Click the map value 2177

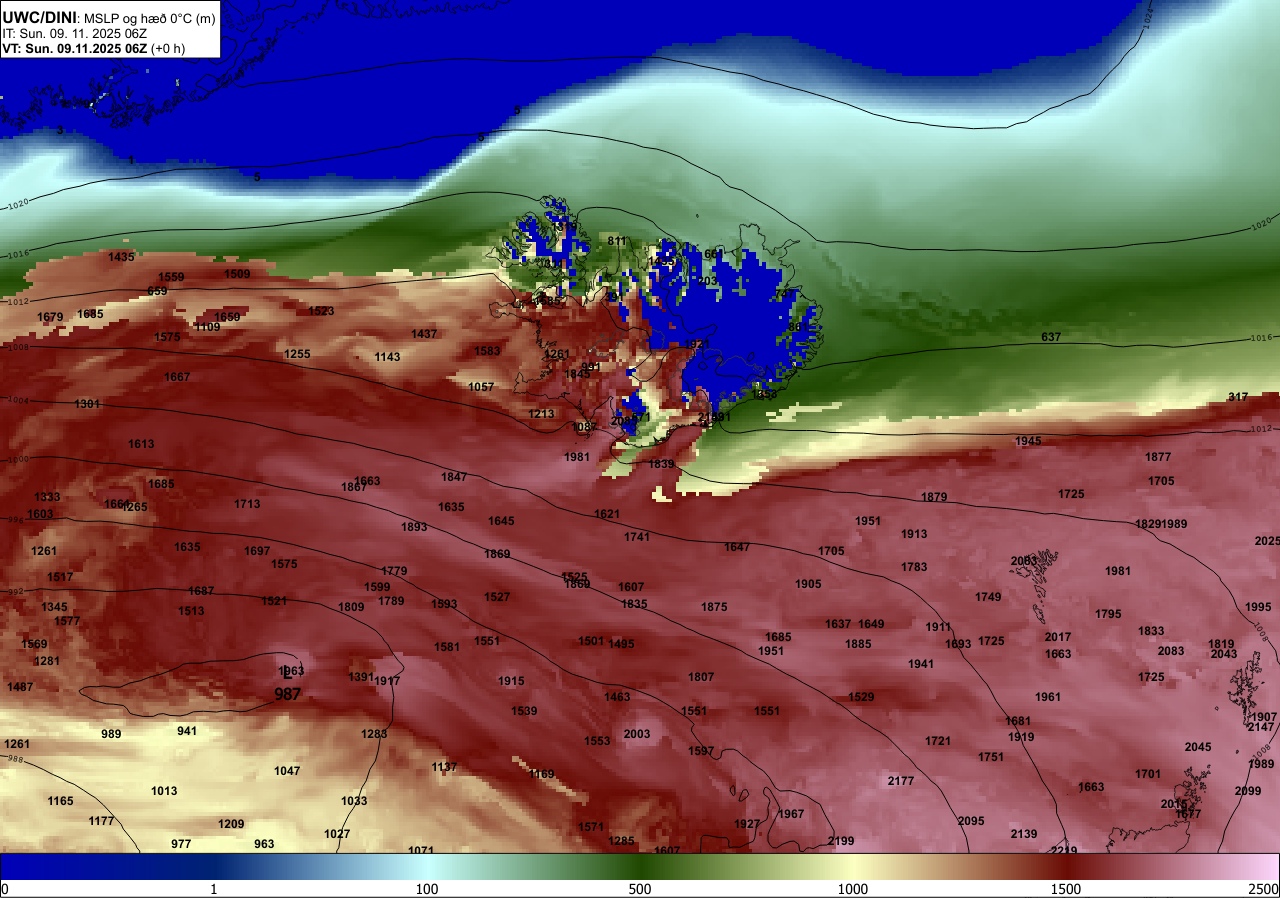click(901, 780)
